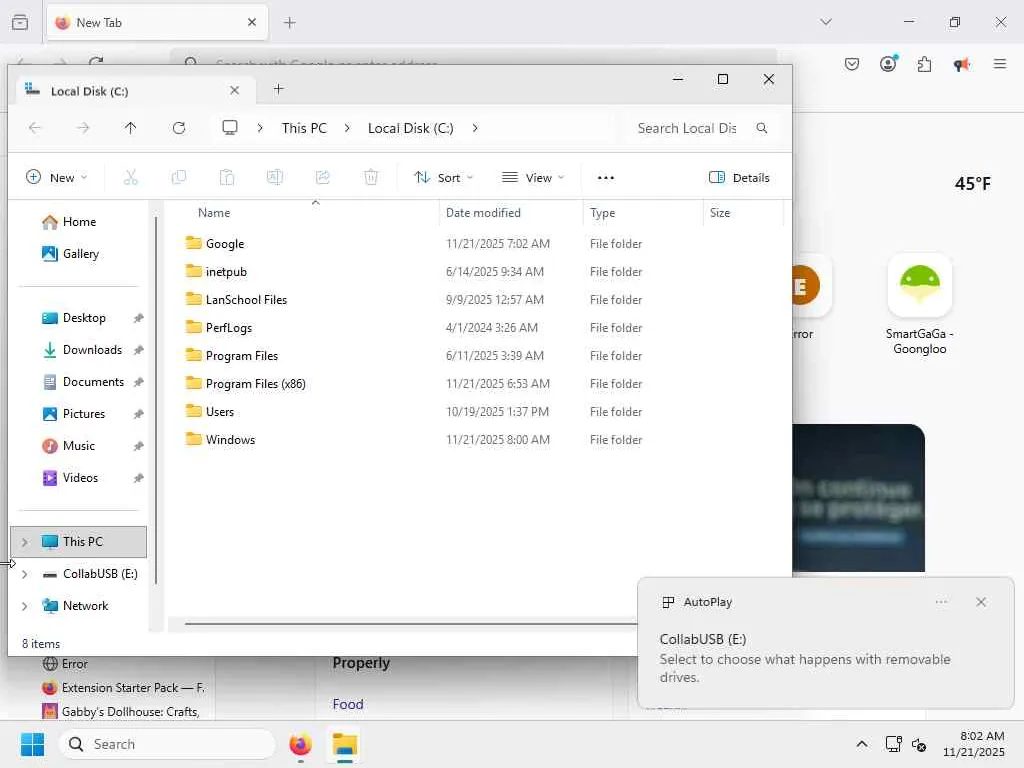Click the Firefox View icon at top left
This screenshot has height=768, width=1024.
tap(20, 22)
